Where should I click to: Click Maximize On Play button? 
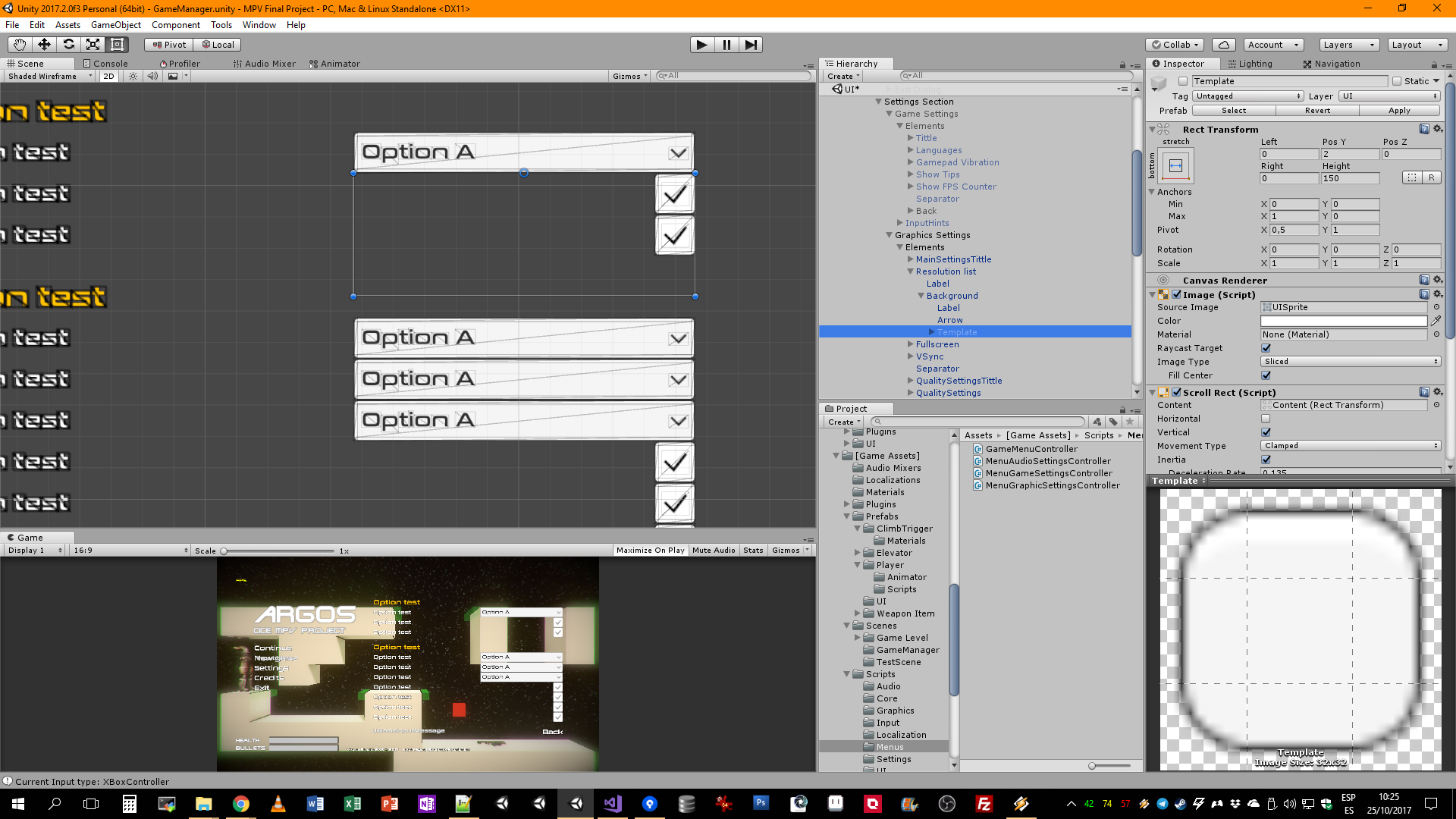coord(650,551)
